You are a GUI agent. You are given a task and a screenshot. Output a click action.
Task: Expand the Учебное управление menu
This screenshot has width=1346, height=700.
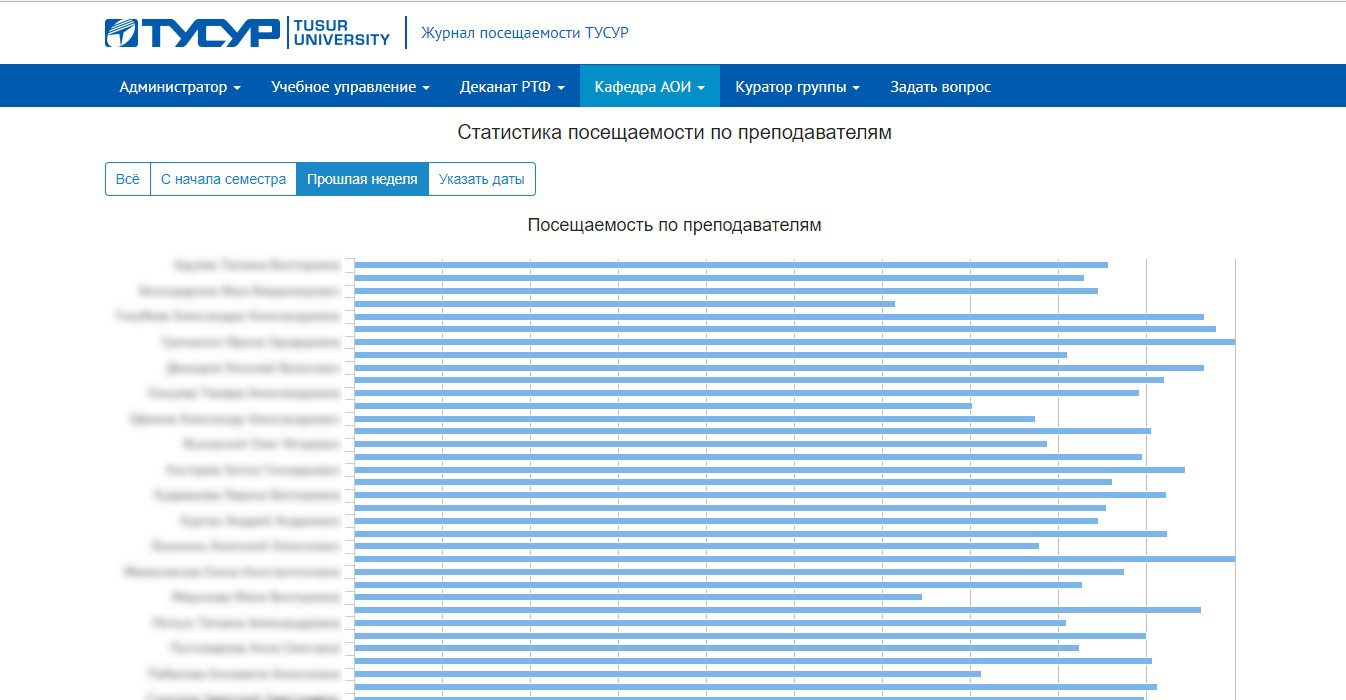click(349, 87)
